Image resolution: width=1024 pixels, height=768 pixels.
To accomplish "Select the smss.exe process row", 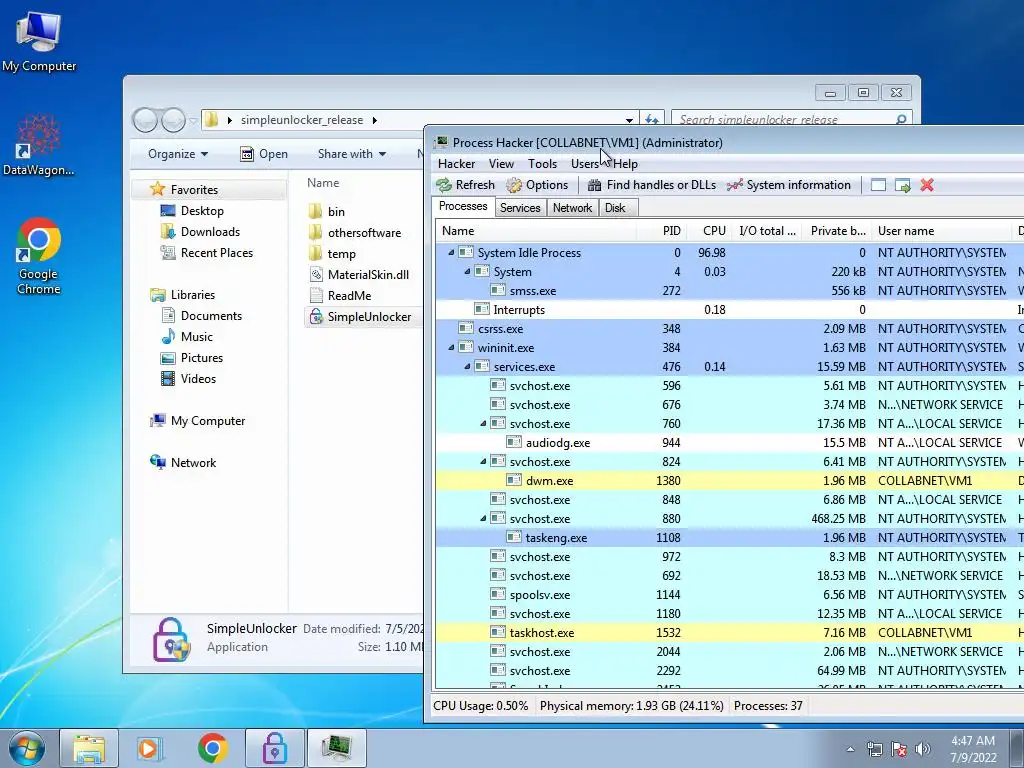I will pos(729,291).
